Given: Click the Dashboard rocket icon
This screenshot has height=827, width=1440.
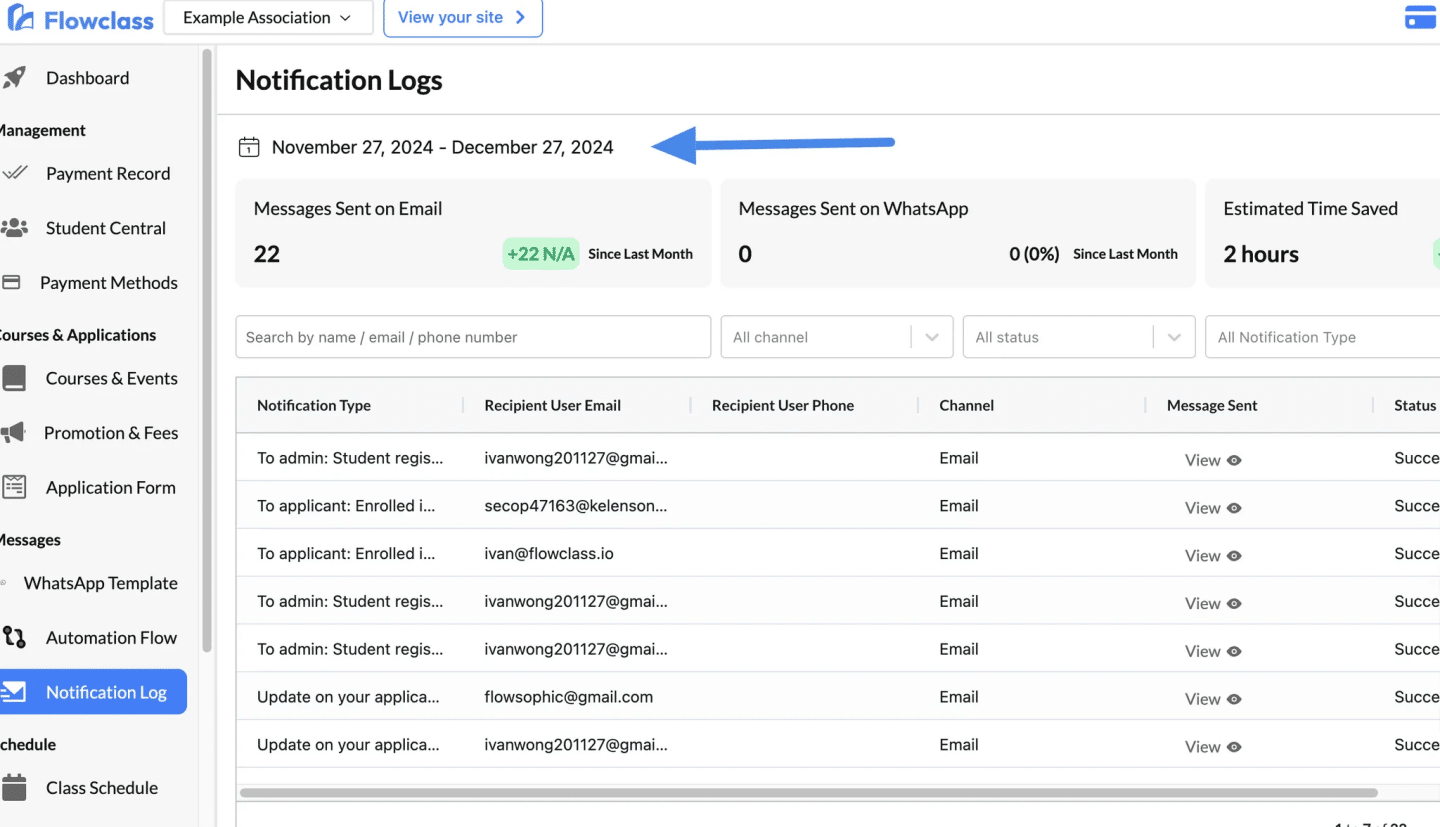Looking at the screenshot, I should click(x=13, y=78).
